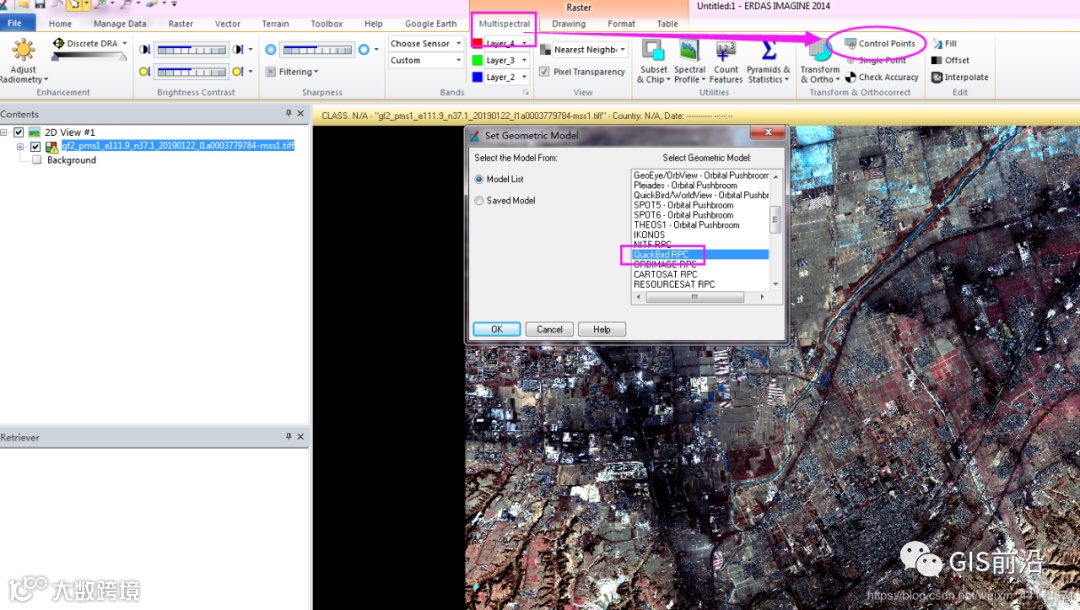Select the Control Points tool
This screenshot has height=610, width=1080.
[880, 43]
